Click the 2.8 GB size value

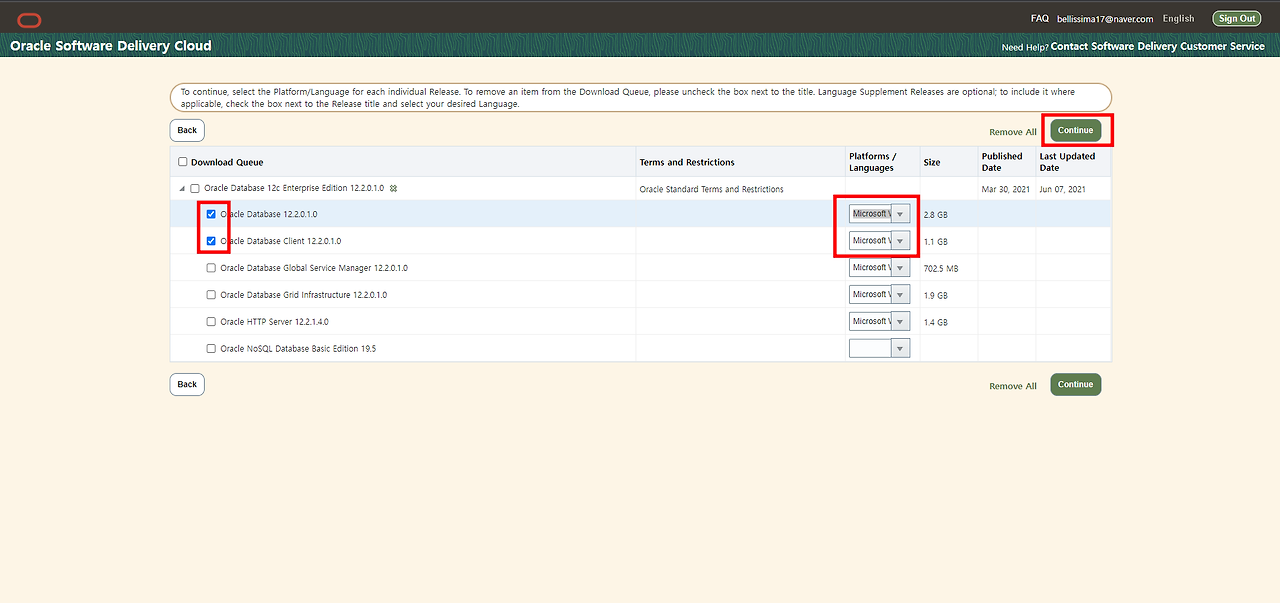(935, 215)
